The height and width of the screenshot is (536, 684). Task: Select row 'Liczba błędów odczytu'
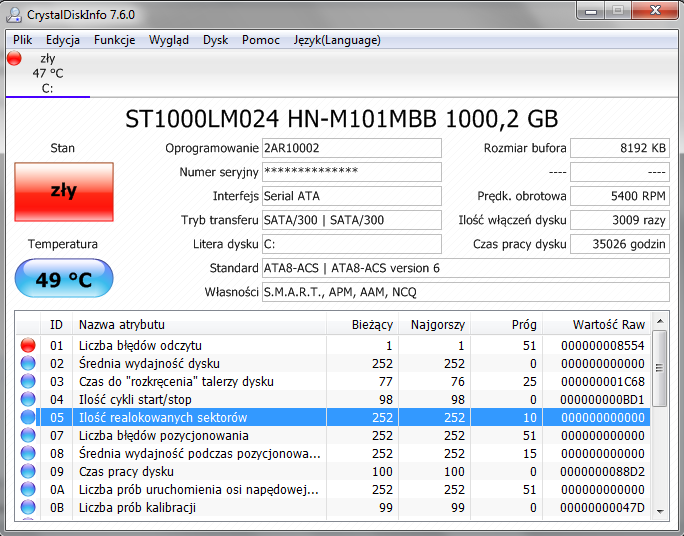pos(333,345)
